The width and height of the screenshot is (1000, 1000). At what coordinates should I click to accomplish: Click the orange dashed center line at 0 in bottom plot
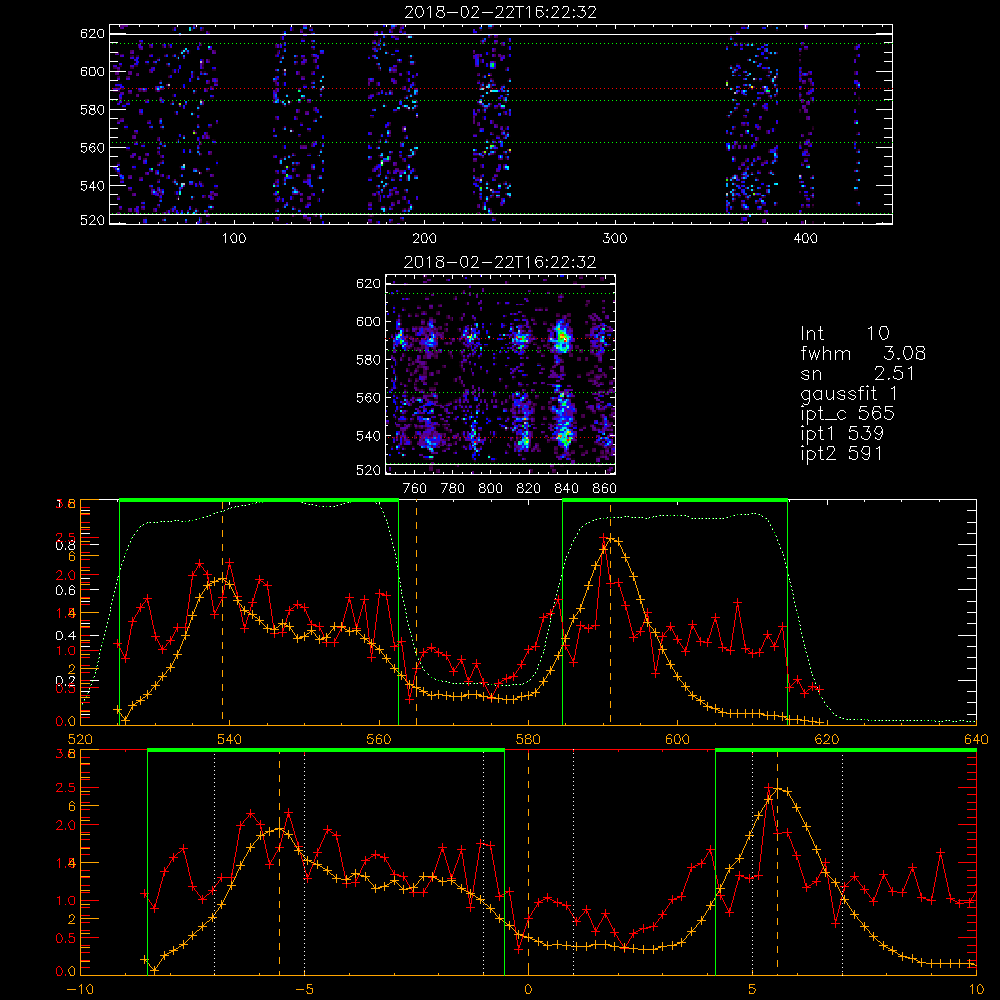click(528, 862)
